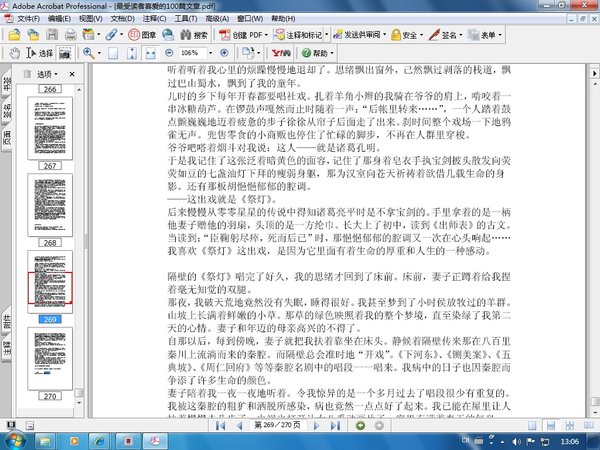Image resolution: width=600 pixels, height=450 pixels.
Task: Open the 编辑(E) menu
Action: (x=59, y=19)
